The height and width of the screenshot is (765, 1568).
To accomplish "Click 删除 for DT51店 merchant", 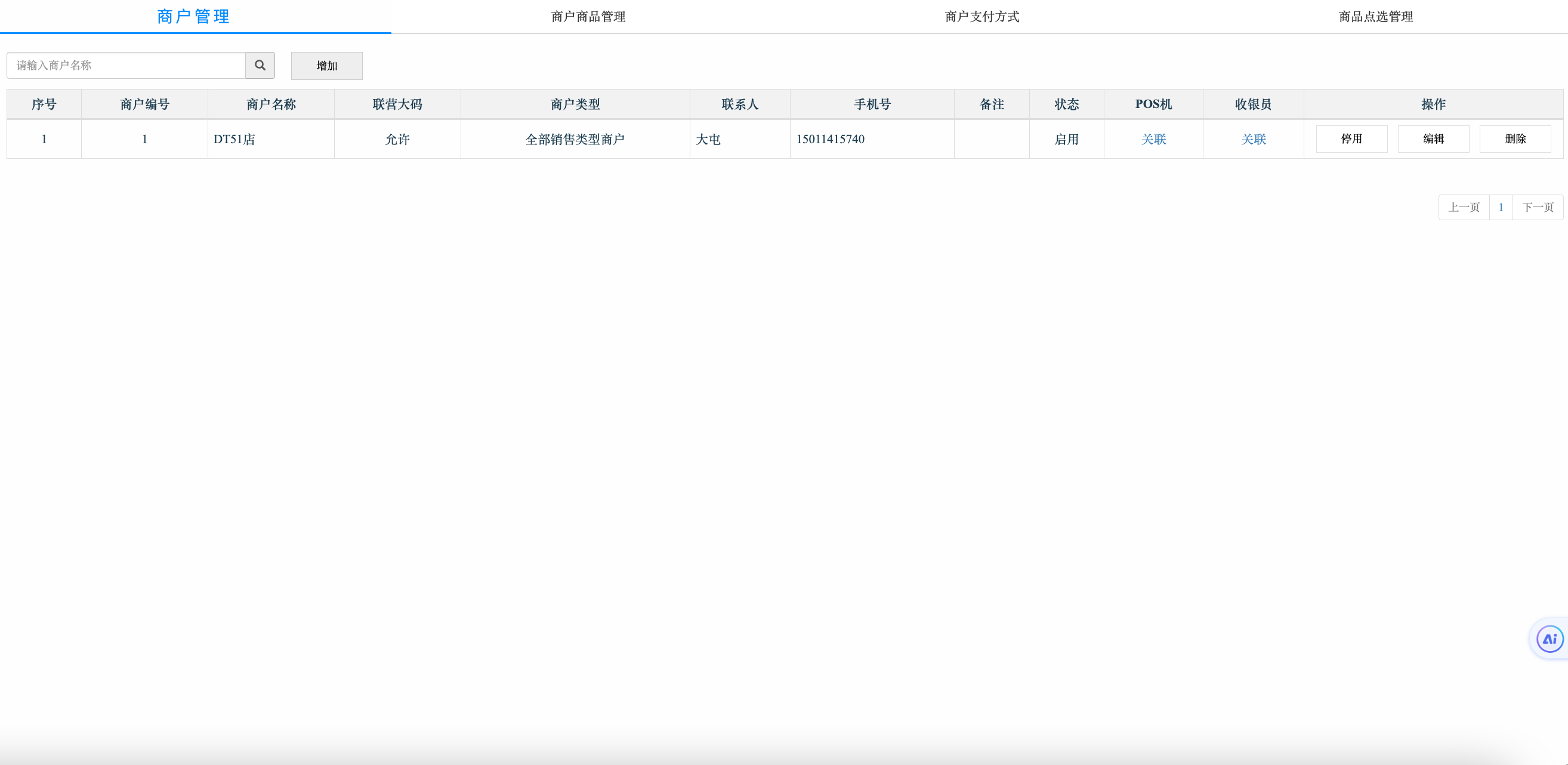I will click(1515, 139).
